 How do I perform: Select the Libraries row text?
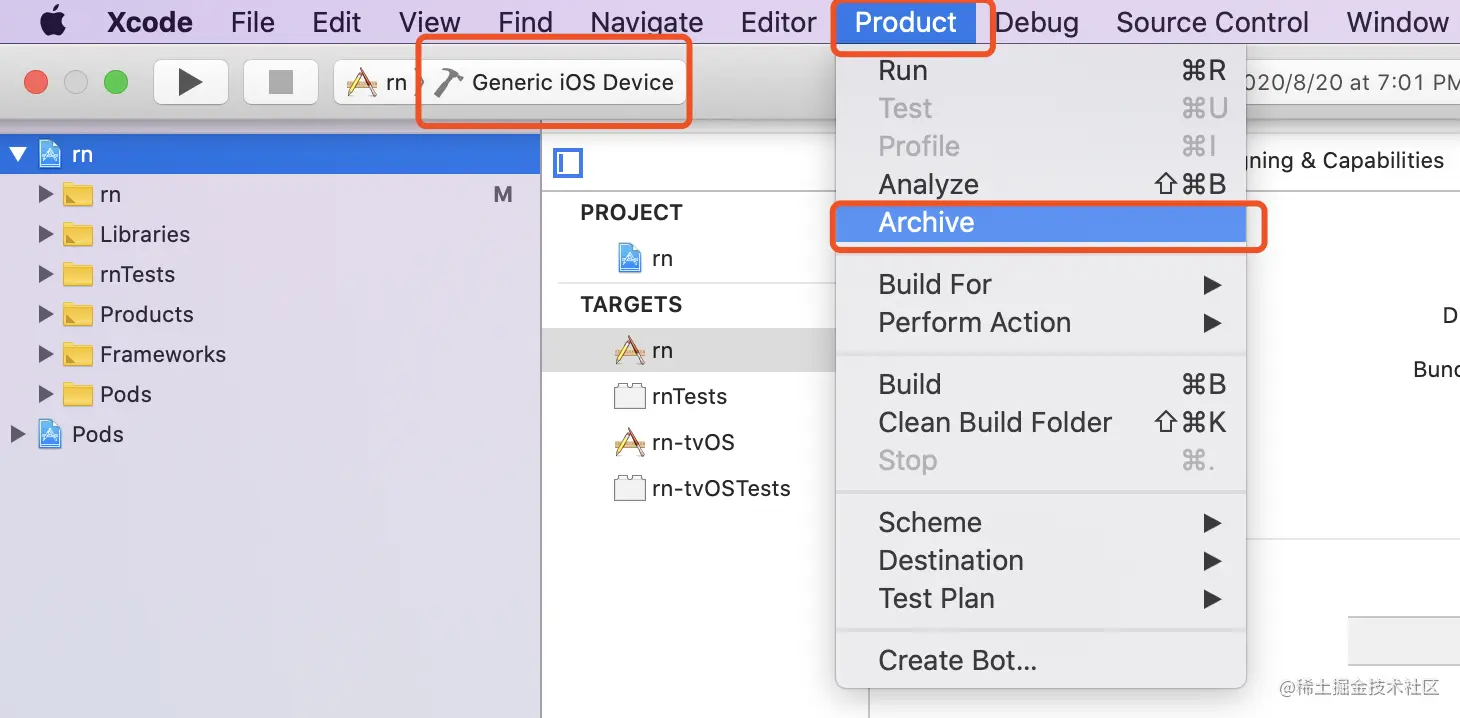coord(145,234)
